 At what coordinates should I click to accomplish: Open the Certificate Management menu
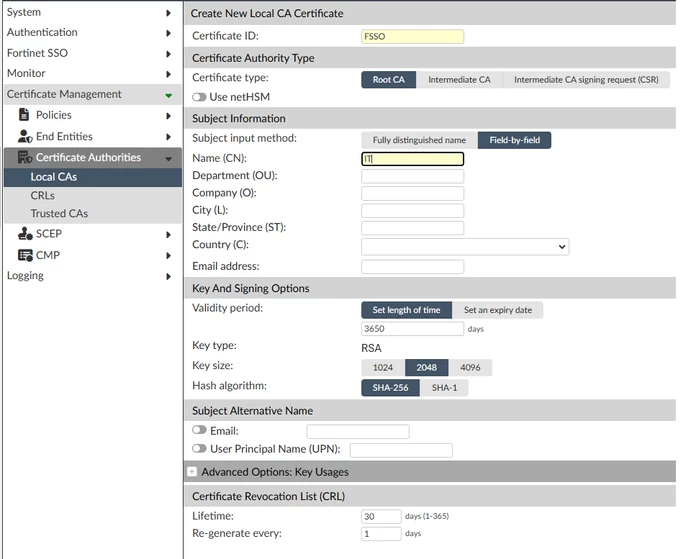(x=93, y=94)
